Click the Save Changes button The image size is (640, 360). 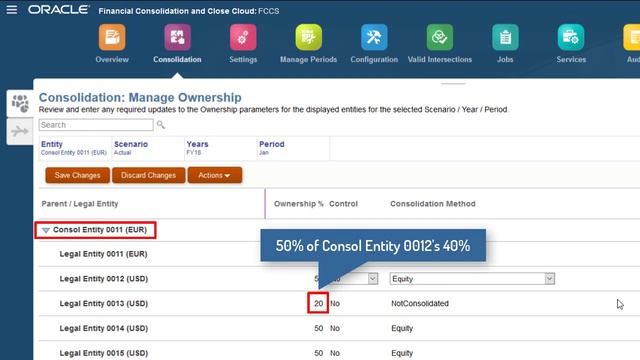click(78, 175)
